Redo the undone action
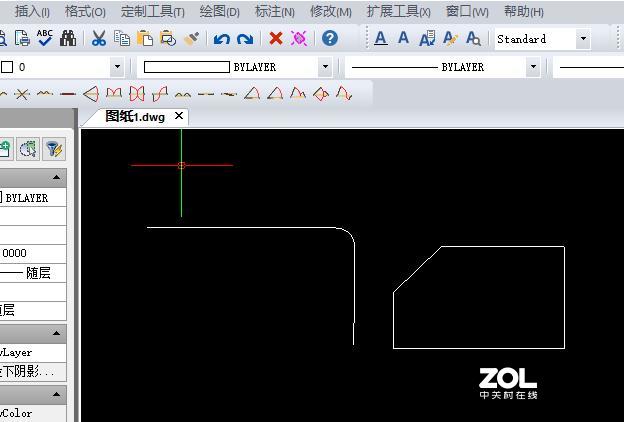The width and height of the screenshot is (624, 422). pyautogui.click(x=245, y=39)
